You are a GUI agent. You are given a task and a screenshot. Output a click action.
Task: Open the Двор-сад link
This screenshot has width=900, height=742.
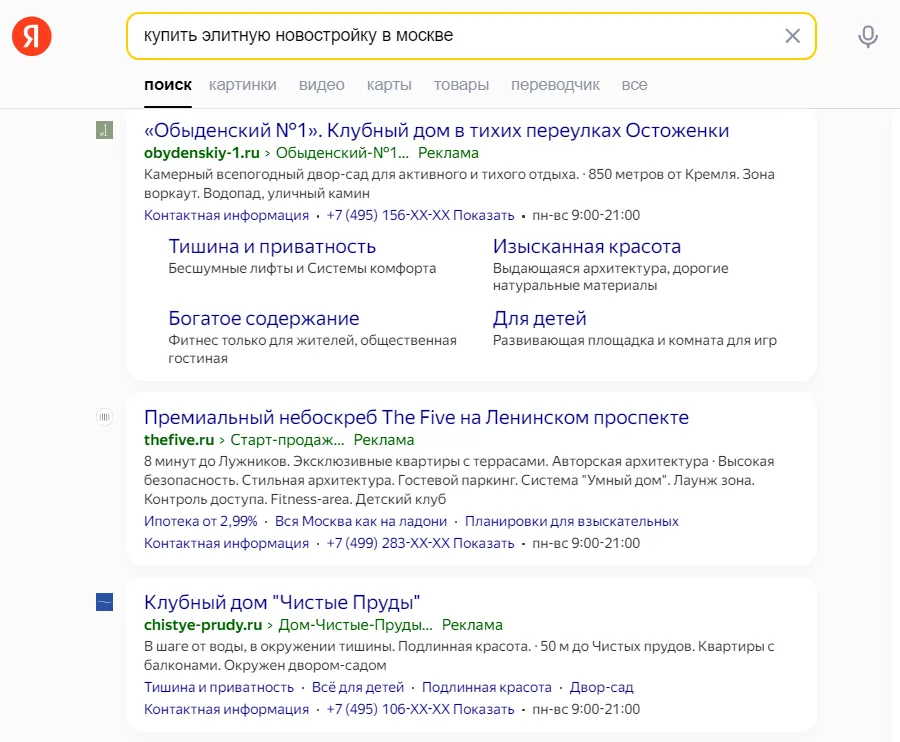point(602,687)
